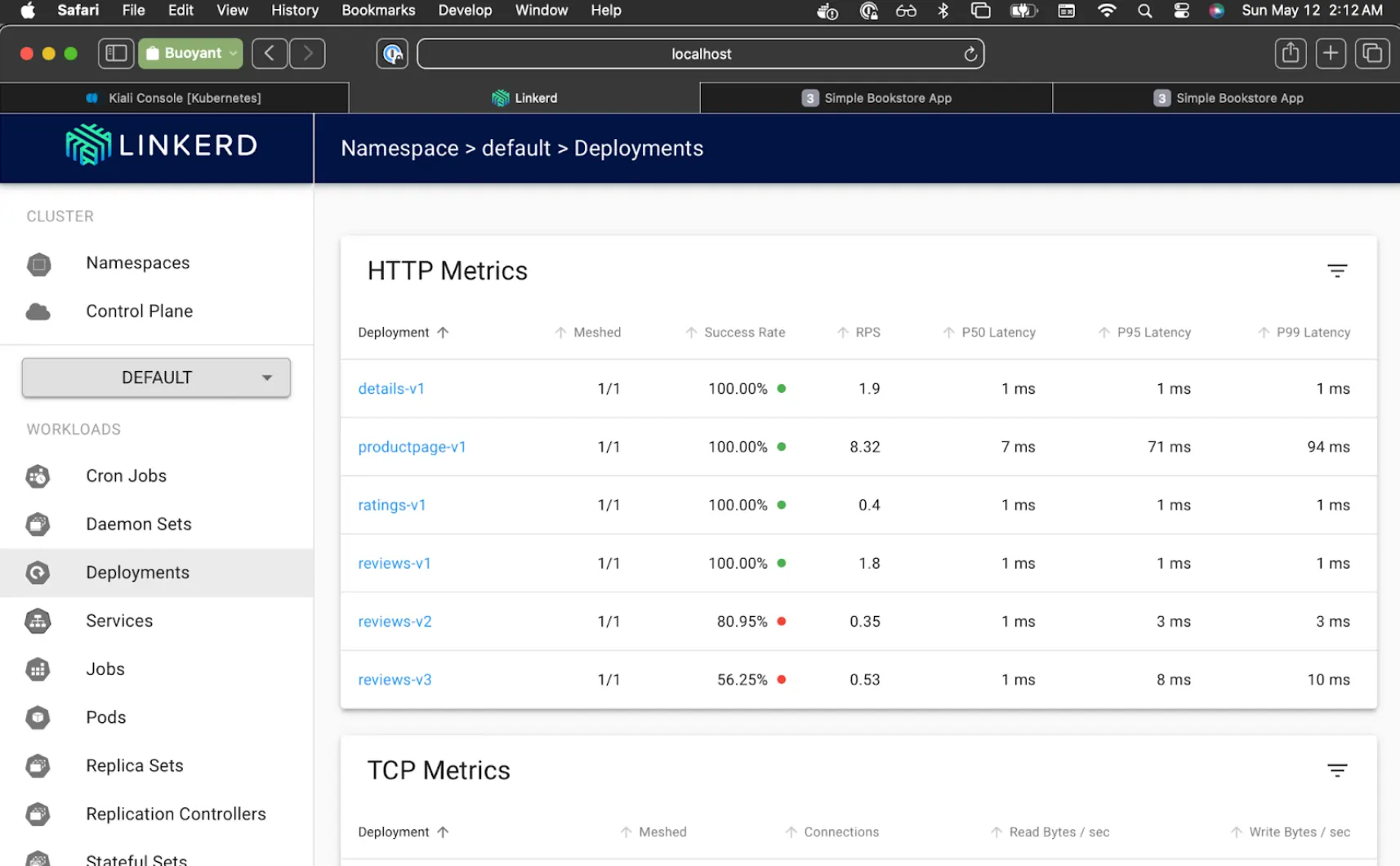
Task: Open the productpage-v1 deployment link
Action: (412, 447)
